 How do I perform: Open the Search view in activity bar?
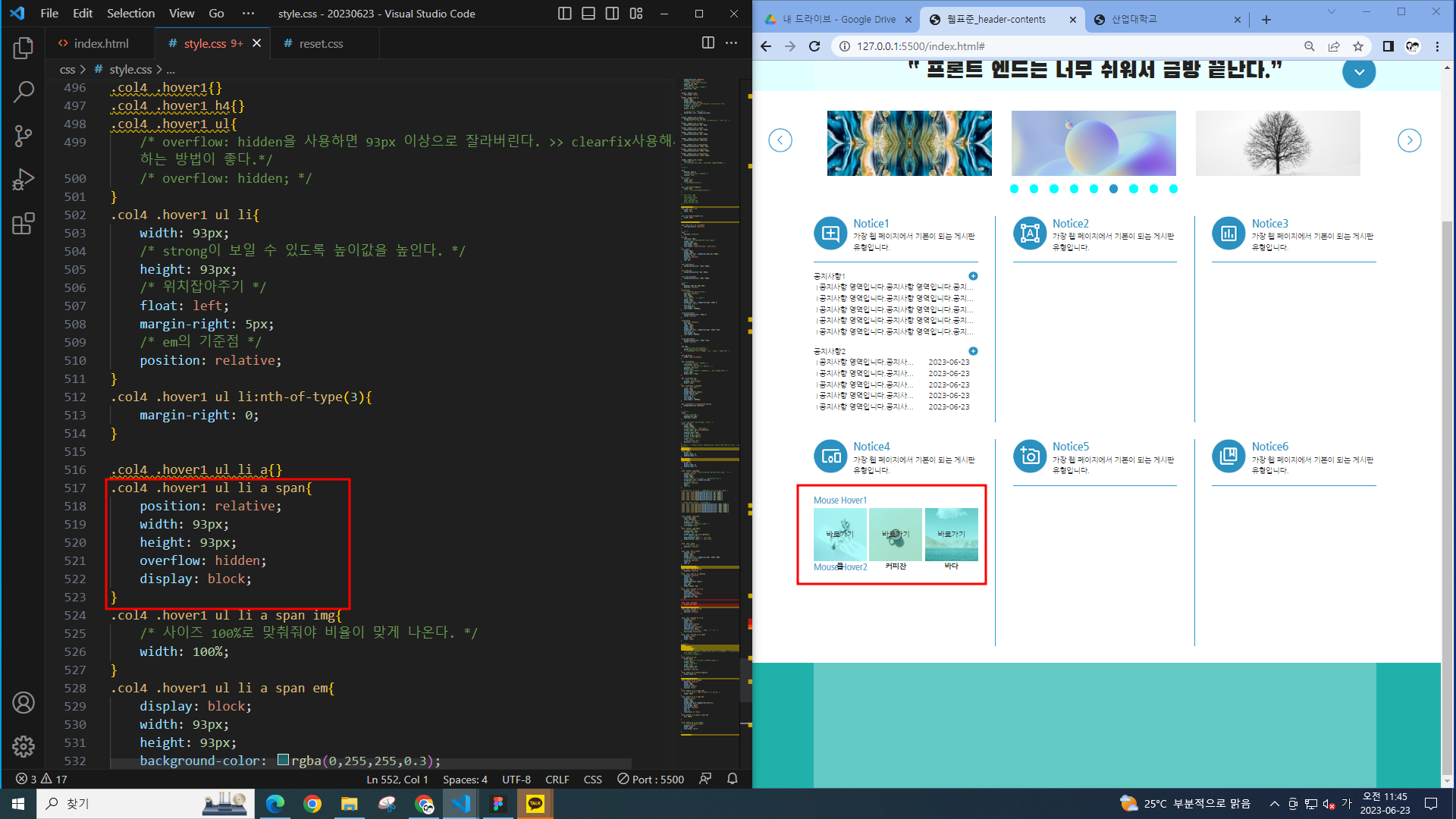click(x=24, y=93)
